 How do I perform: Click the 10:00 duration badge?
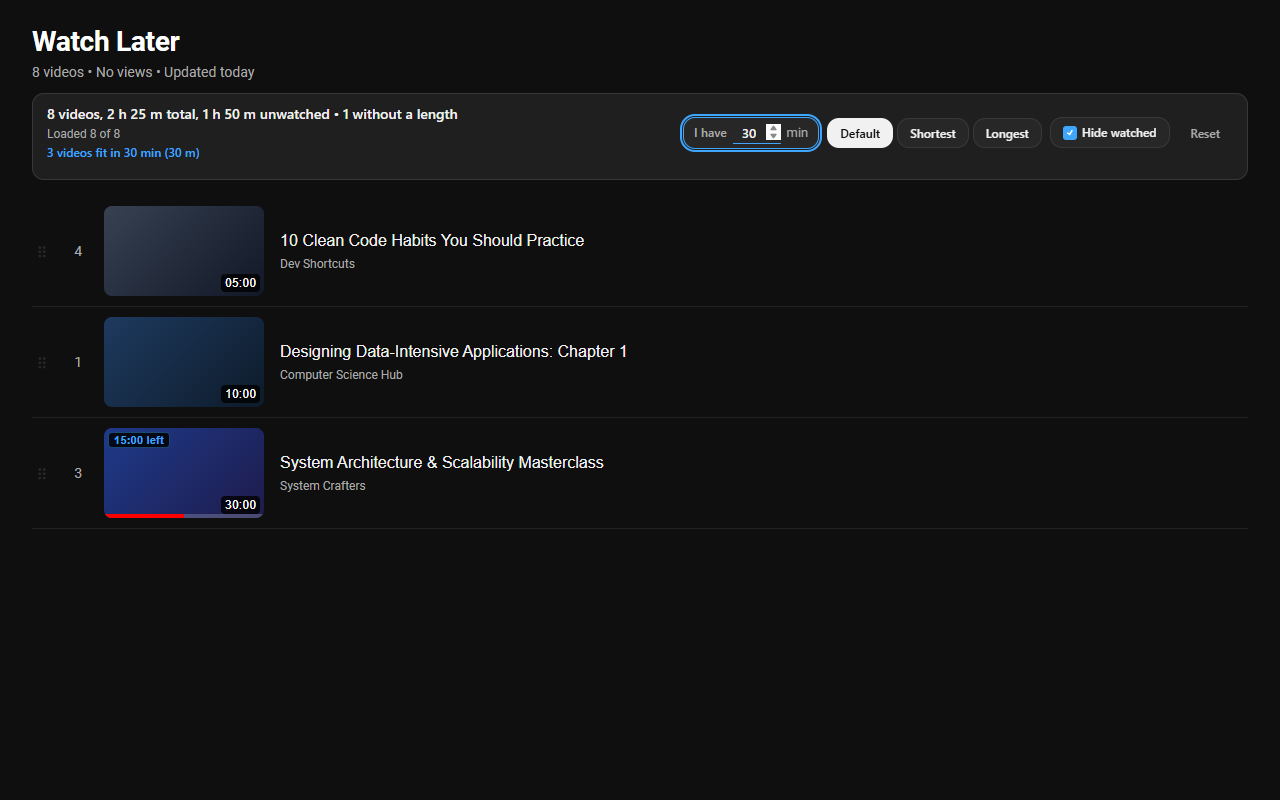(x=241, y=394)
